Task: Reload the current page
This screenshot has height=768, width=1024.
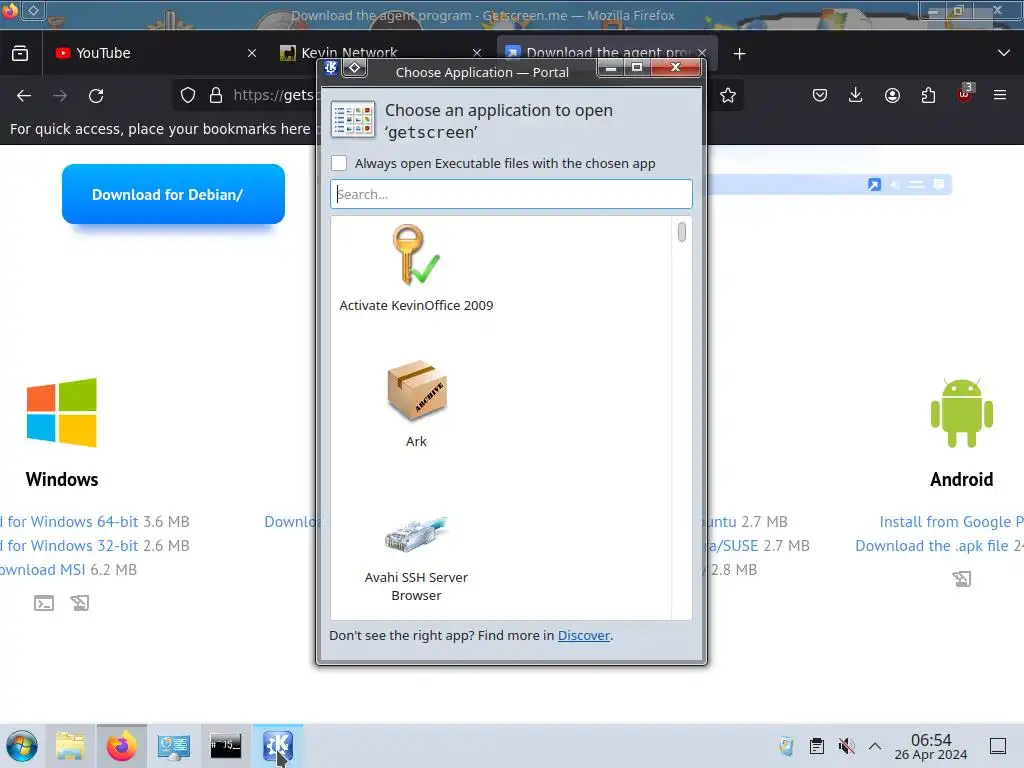Action: (96, 96)
